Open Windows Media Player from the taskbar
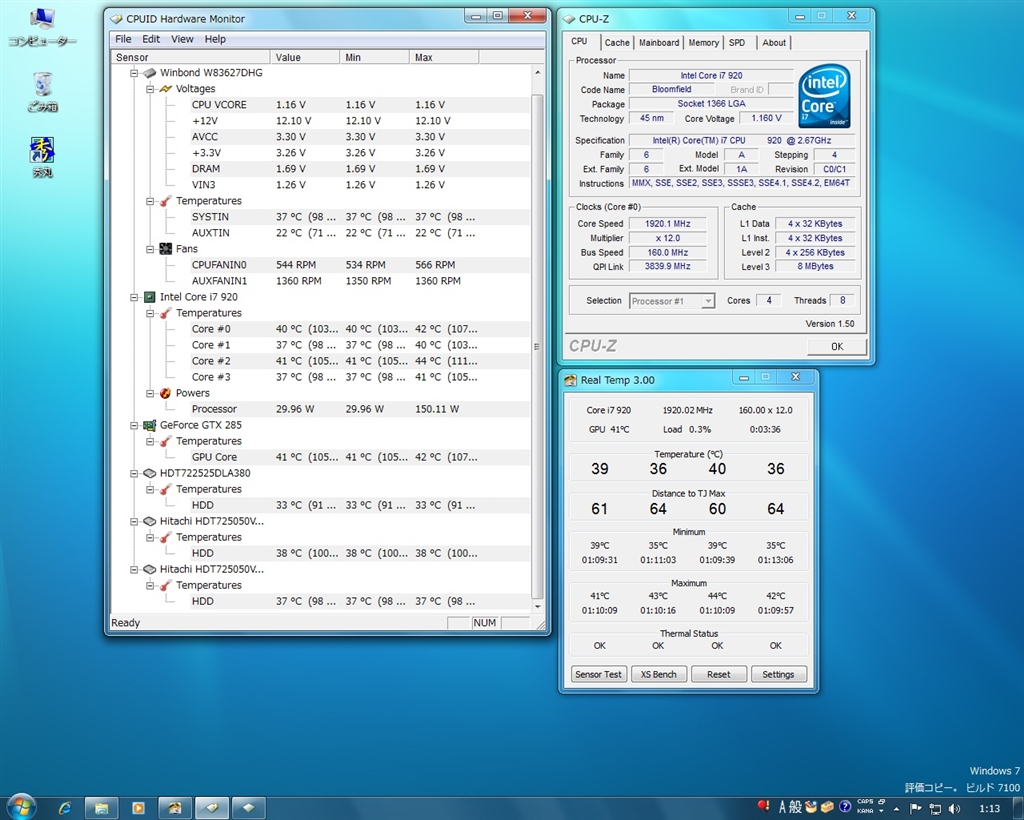The width and height of the screenshot is (1024, 820). (x=138, y=808)
